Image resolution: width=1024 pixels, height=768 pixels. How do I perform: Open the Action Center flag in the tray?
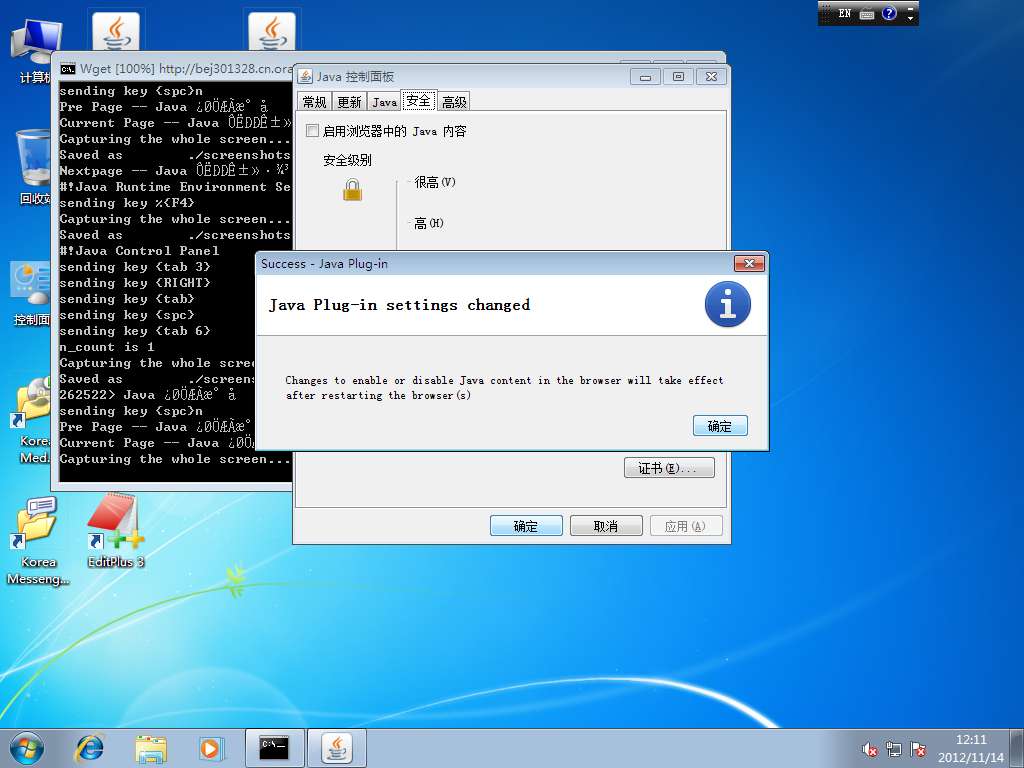[917, 748]
